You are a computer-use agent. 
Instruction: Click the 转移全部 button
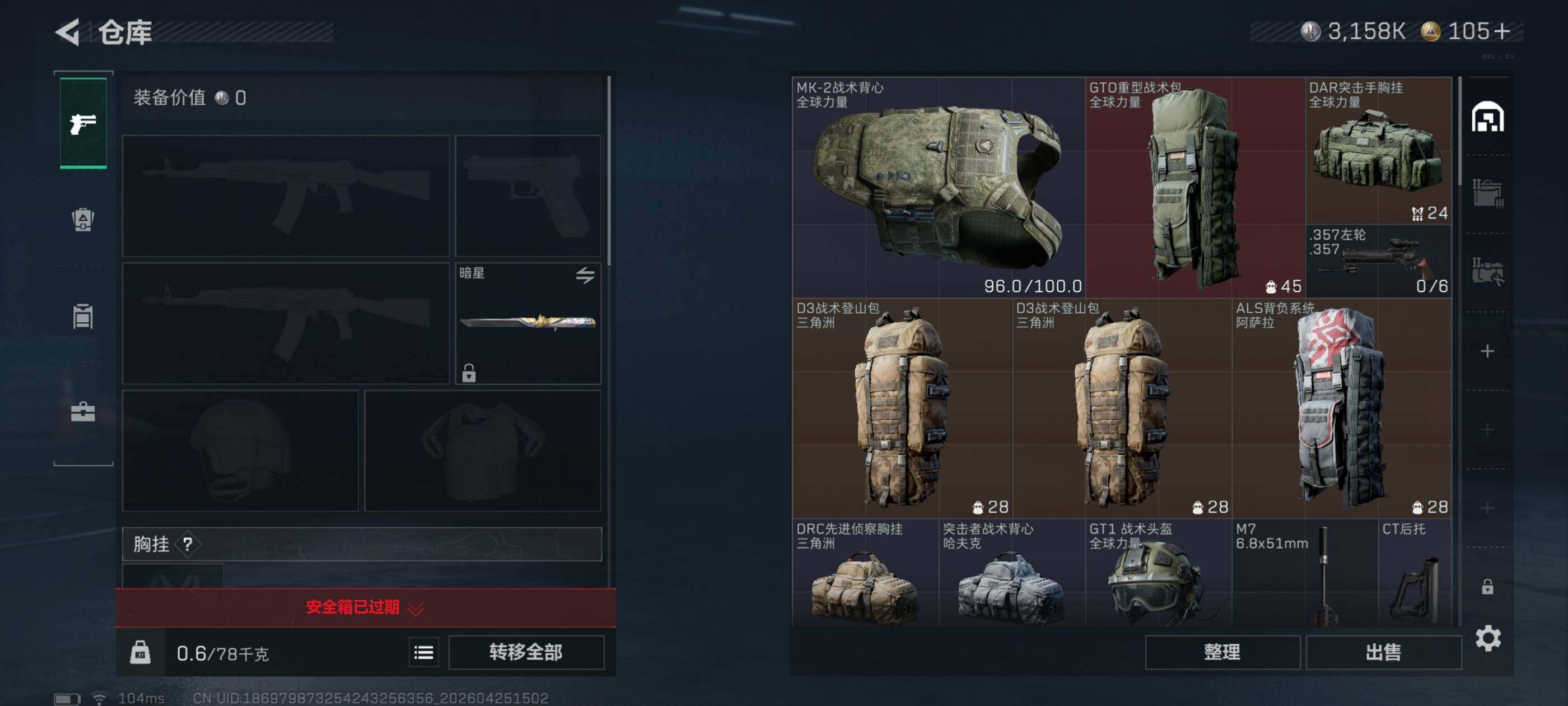coord(526,652)
